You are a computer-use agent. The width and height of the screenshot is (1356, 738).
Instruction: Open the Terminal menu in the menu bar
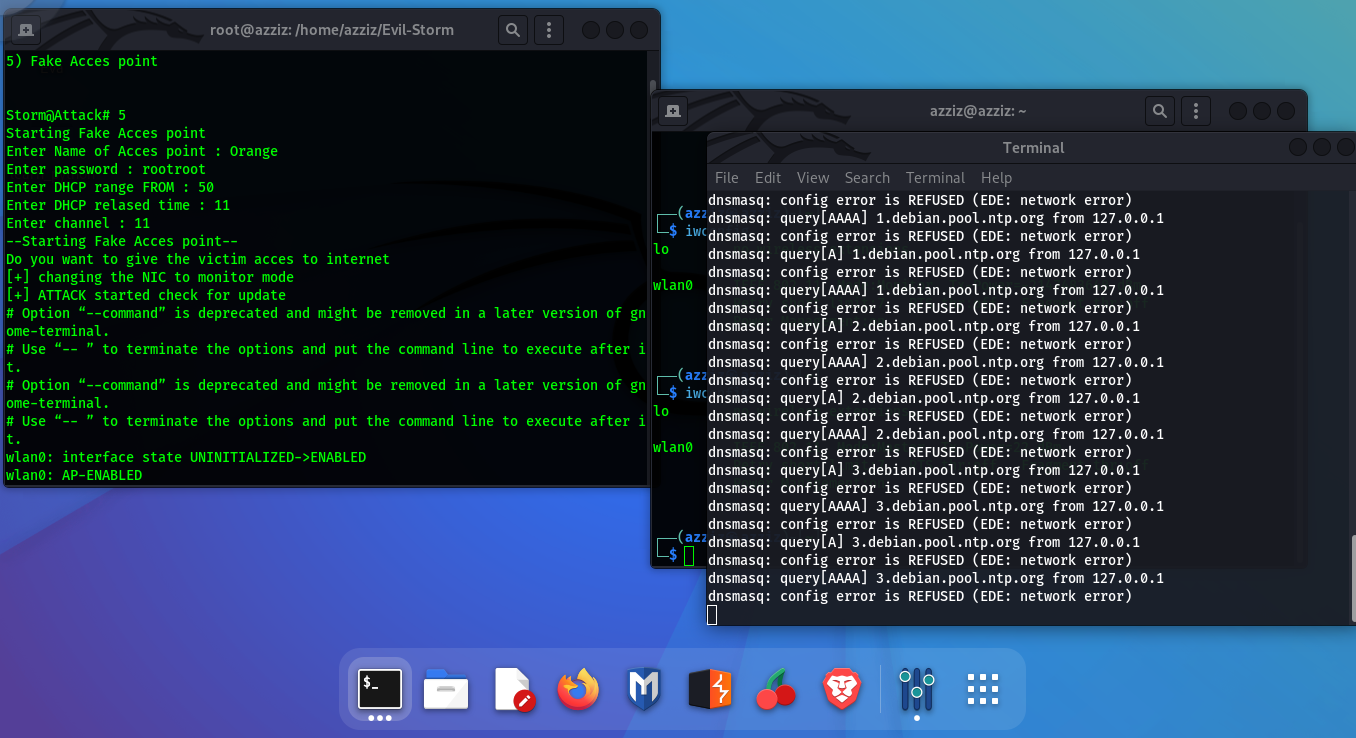click(x=934, y=177)
